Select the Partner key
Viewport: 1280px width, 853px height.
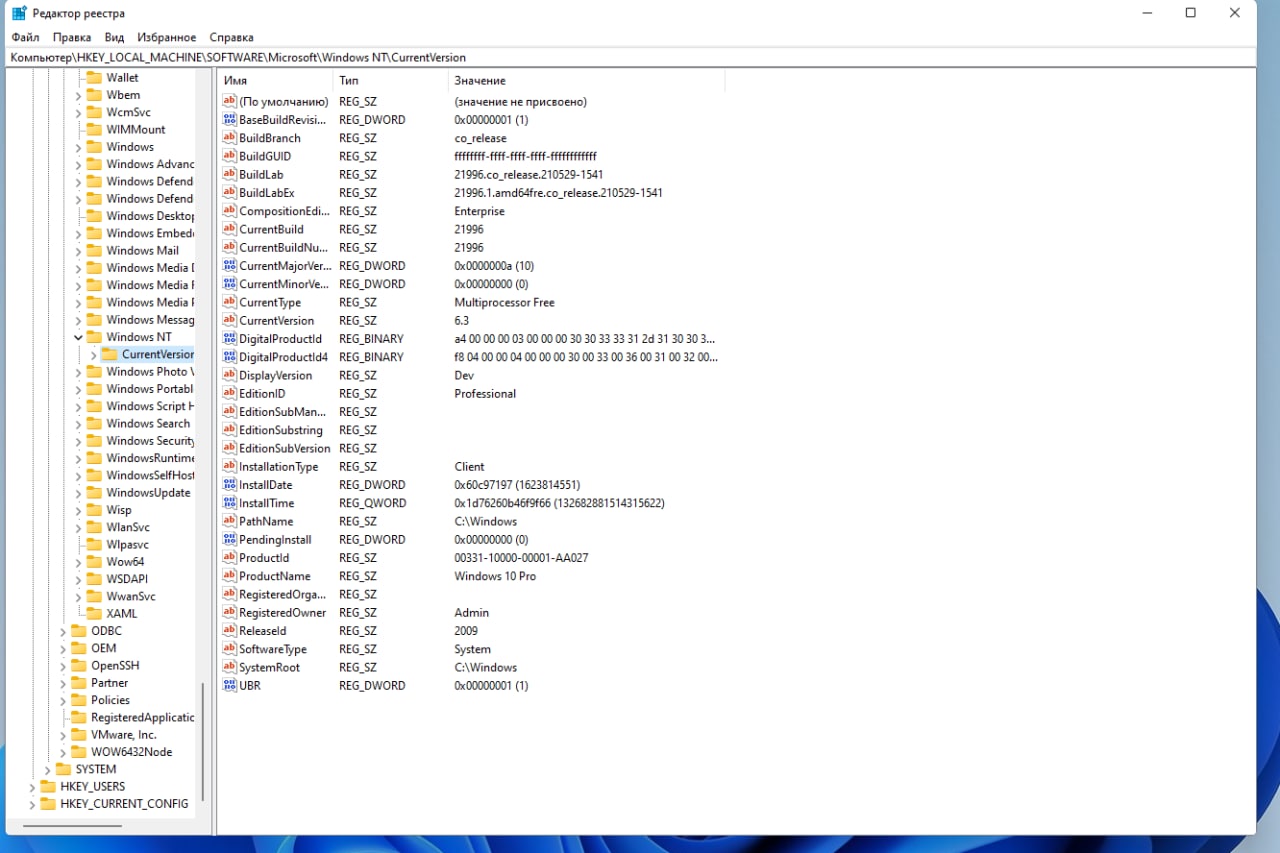pyautogui.click(x=110, y=682)
